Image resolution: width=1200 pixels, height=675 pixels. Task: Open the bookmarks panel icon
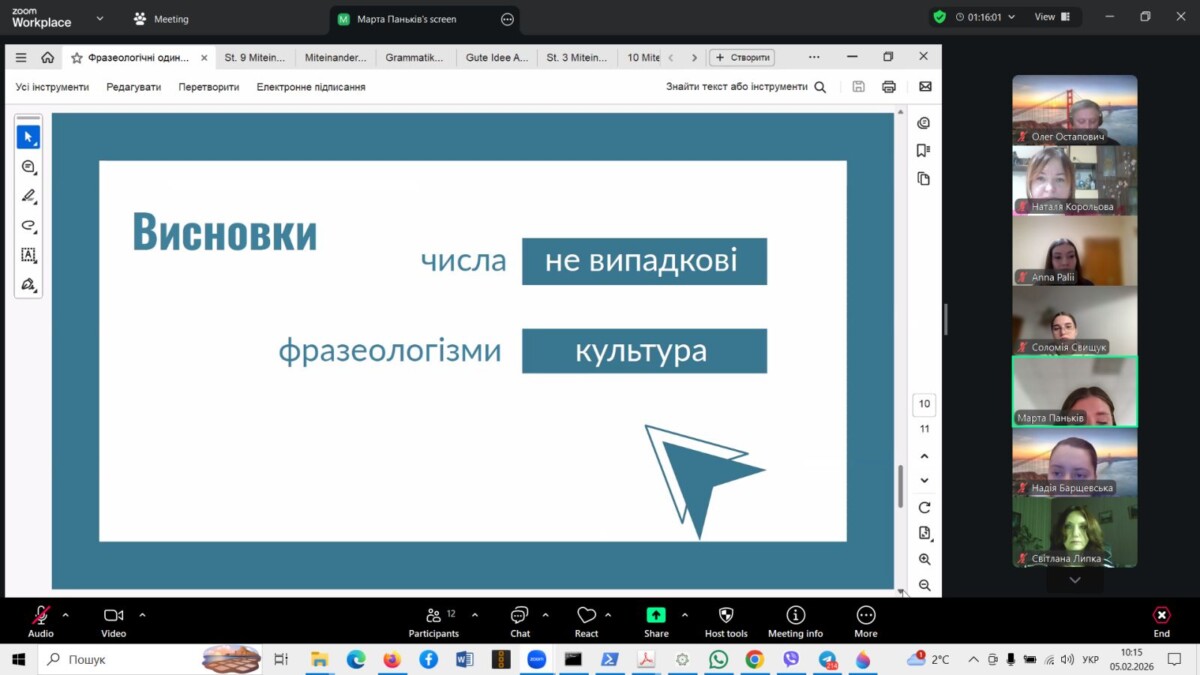point(923,151)
